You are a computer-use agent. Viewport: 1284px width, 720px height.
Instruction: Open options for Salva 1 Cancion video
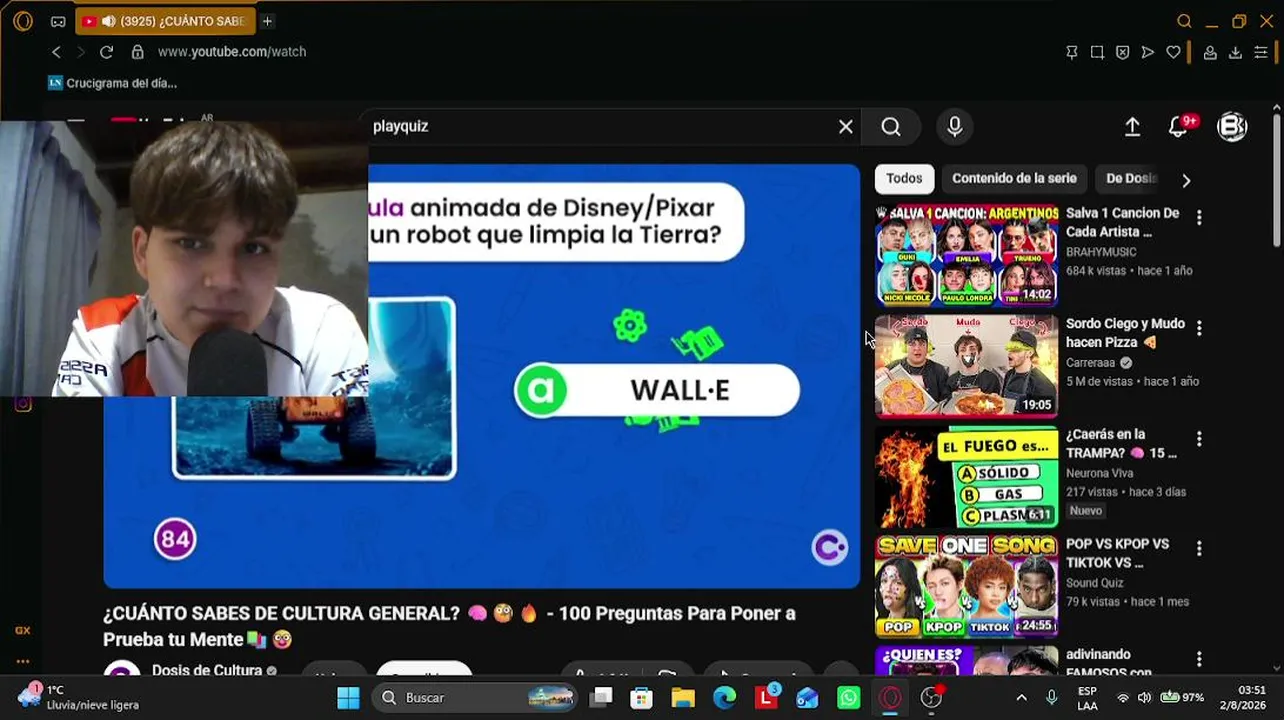tap(1199, 217)
